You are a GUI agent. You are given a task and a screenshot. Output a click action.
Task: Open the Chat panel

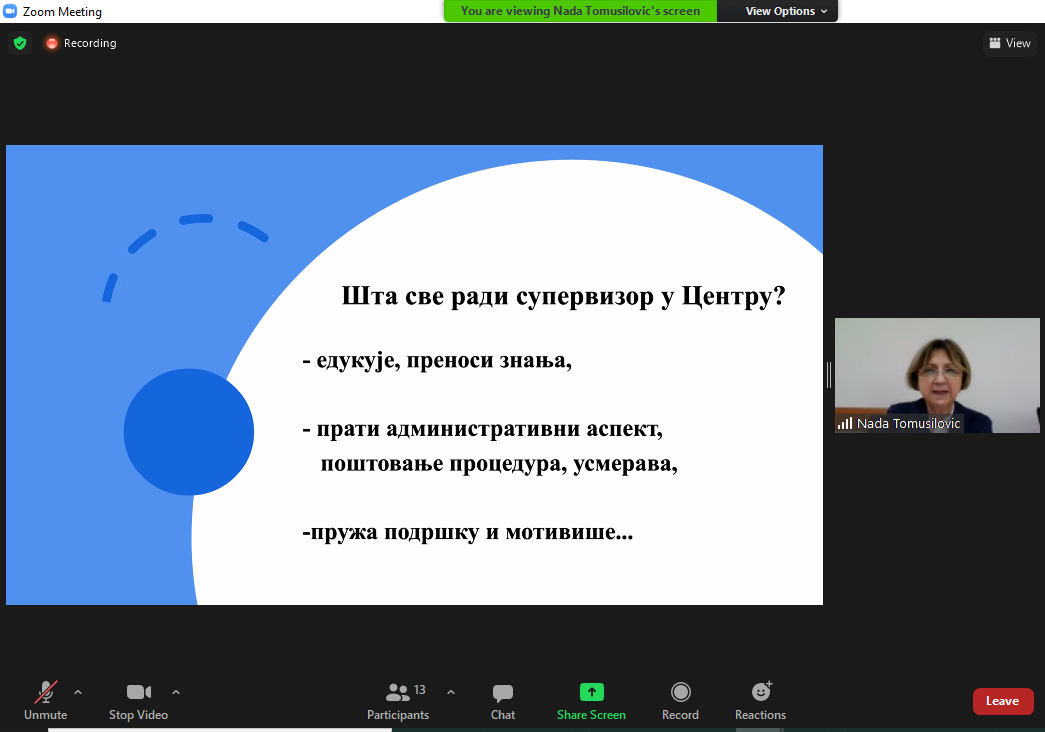pyautogui.click(x=503, y=700)
